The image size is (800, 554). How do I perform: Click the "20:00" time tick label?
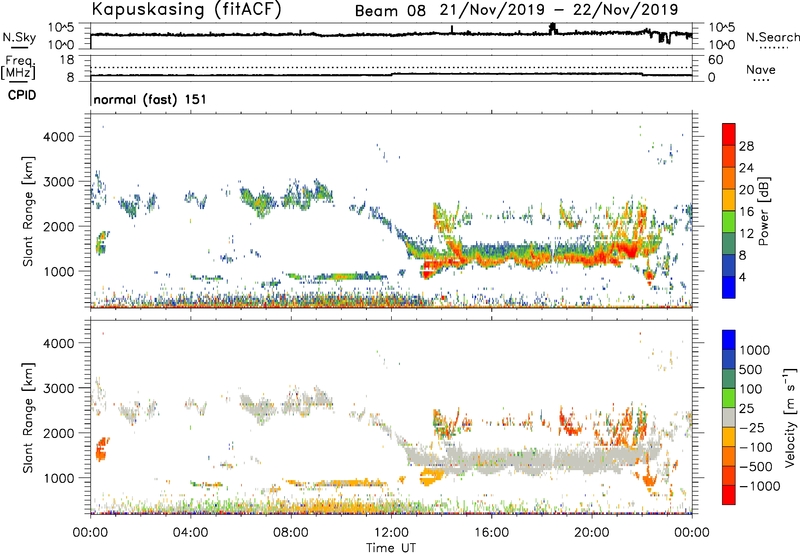coord(591,533)
